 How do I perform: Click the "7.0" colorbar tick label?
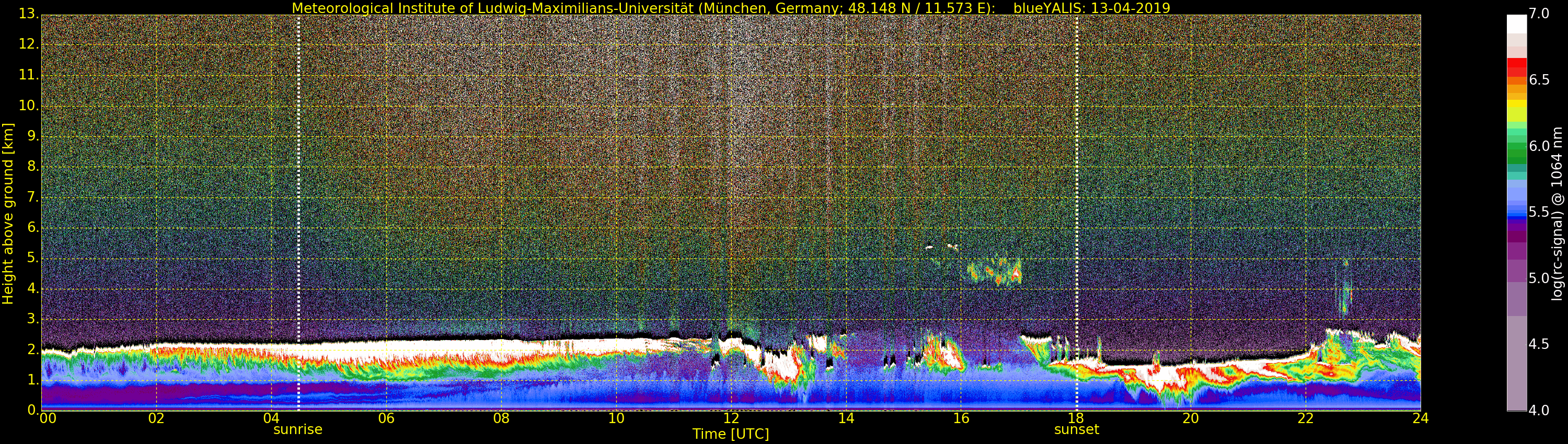[1538, 14]
